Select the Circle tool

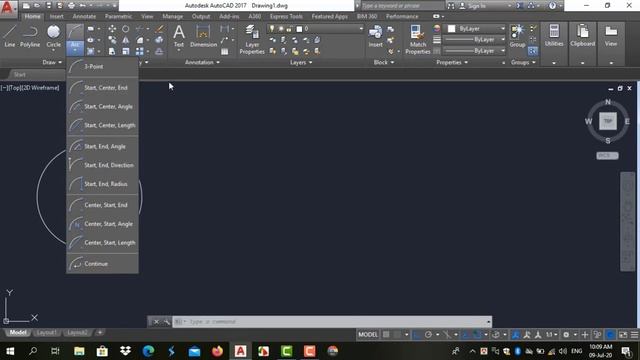pyautogui.click(x=53, y=36)
